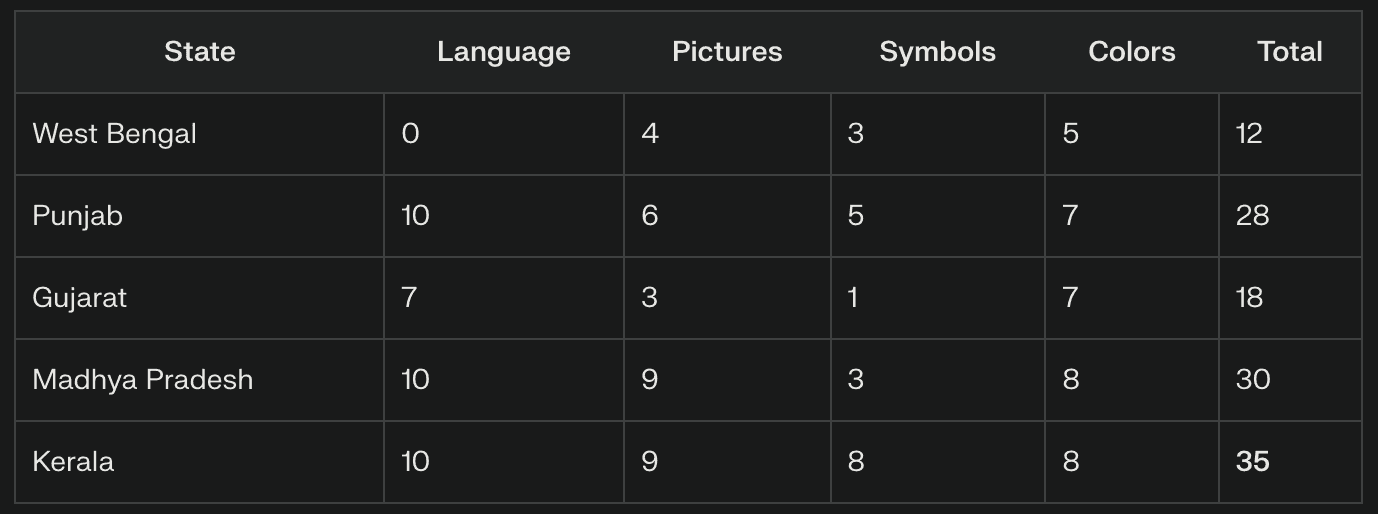Image resolution: width=1378 pixels, height=514 pixels.
Task: Click the Symbols column header
Action: (x=937, y=52)
